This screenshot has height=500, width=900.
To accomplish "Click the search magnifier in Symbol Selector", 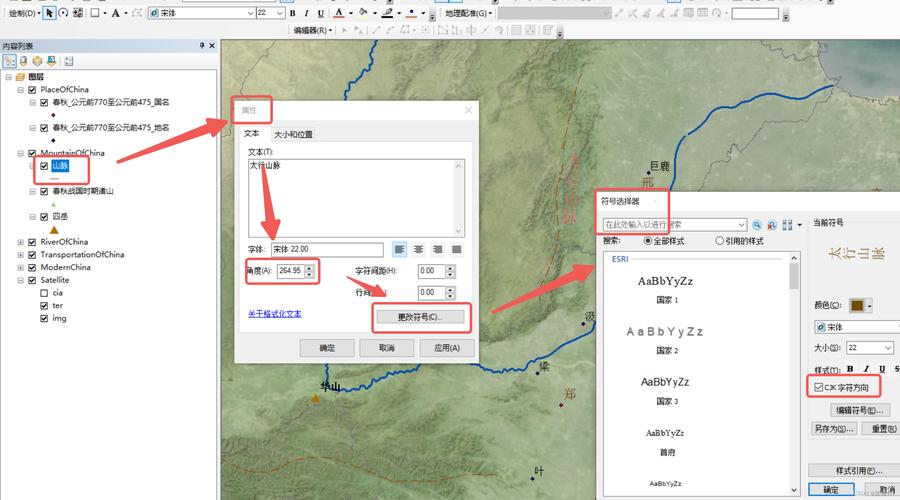I will 757,224.
